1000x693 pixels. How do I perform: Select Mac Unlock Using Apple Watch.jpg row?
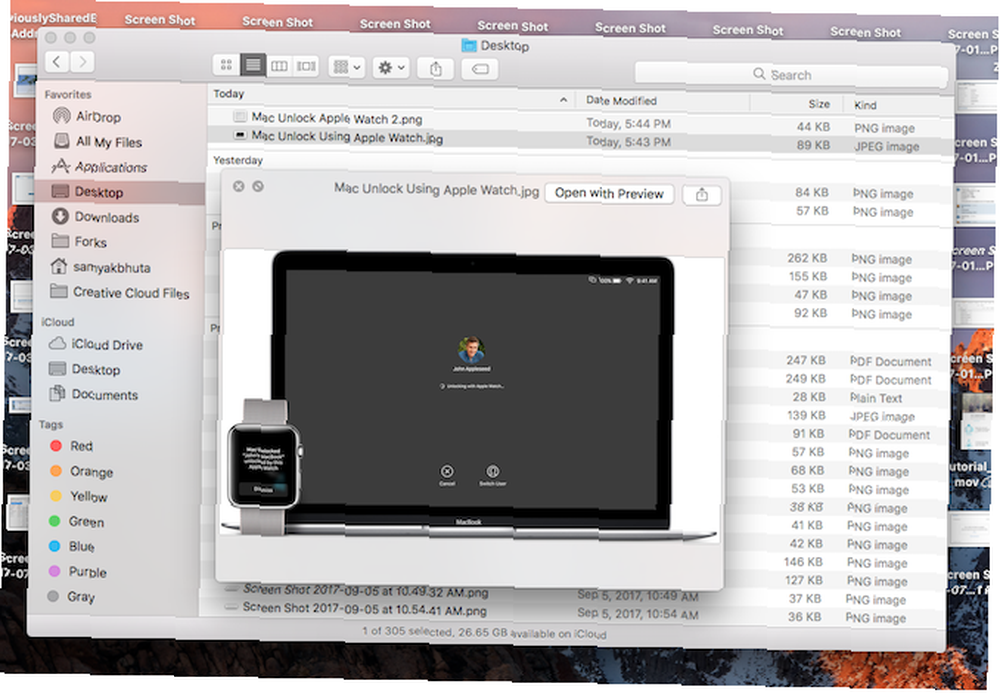click(579, 139)
